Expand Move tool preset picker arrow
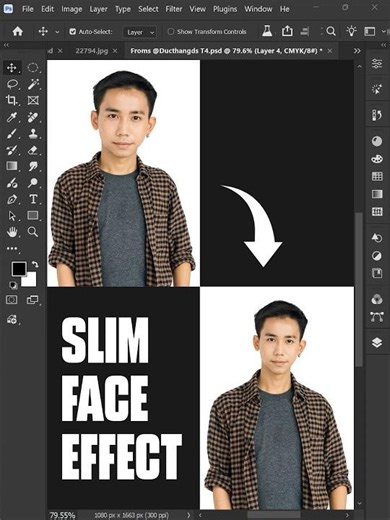This screenshot has height=520, width=390. [x=57, y=32]
